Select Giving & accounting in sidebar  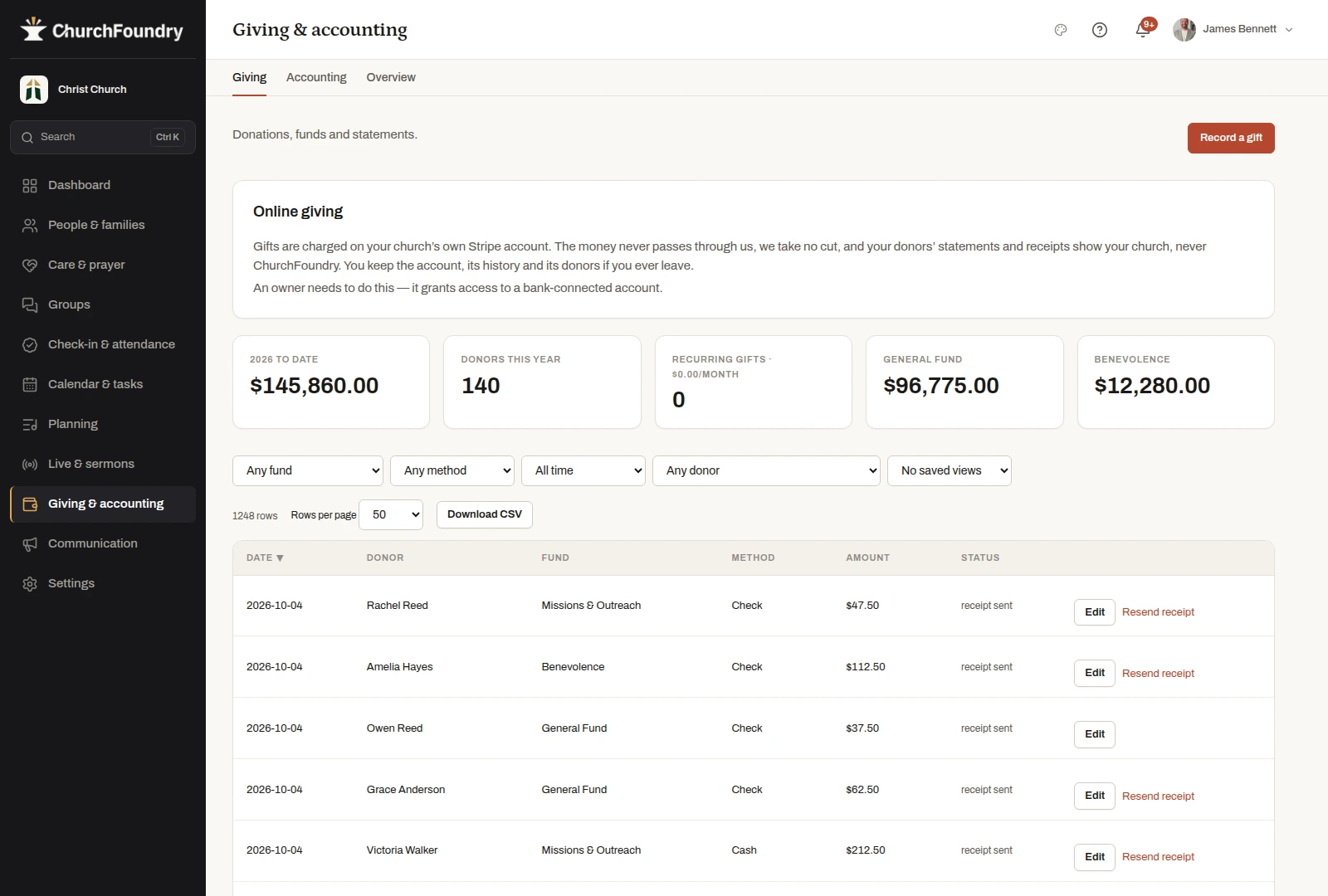coord(103,504)
